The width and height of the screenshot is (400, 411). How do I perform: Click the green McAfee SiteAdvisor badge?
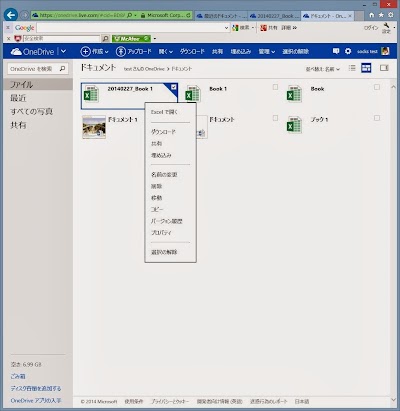point(131,39)
